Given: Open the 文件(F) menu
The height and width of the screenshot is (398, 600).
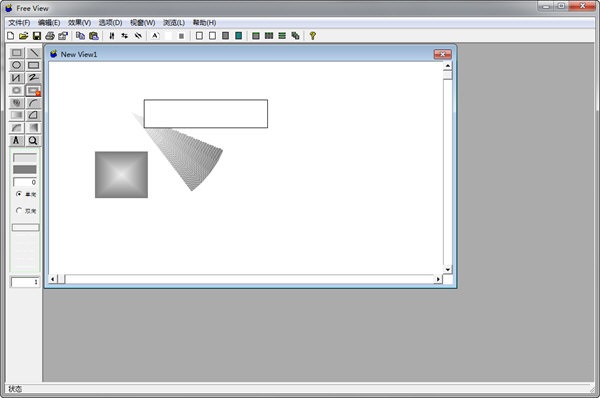Looking at the screenshot, I should [19, 23].
